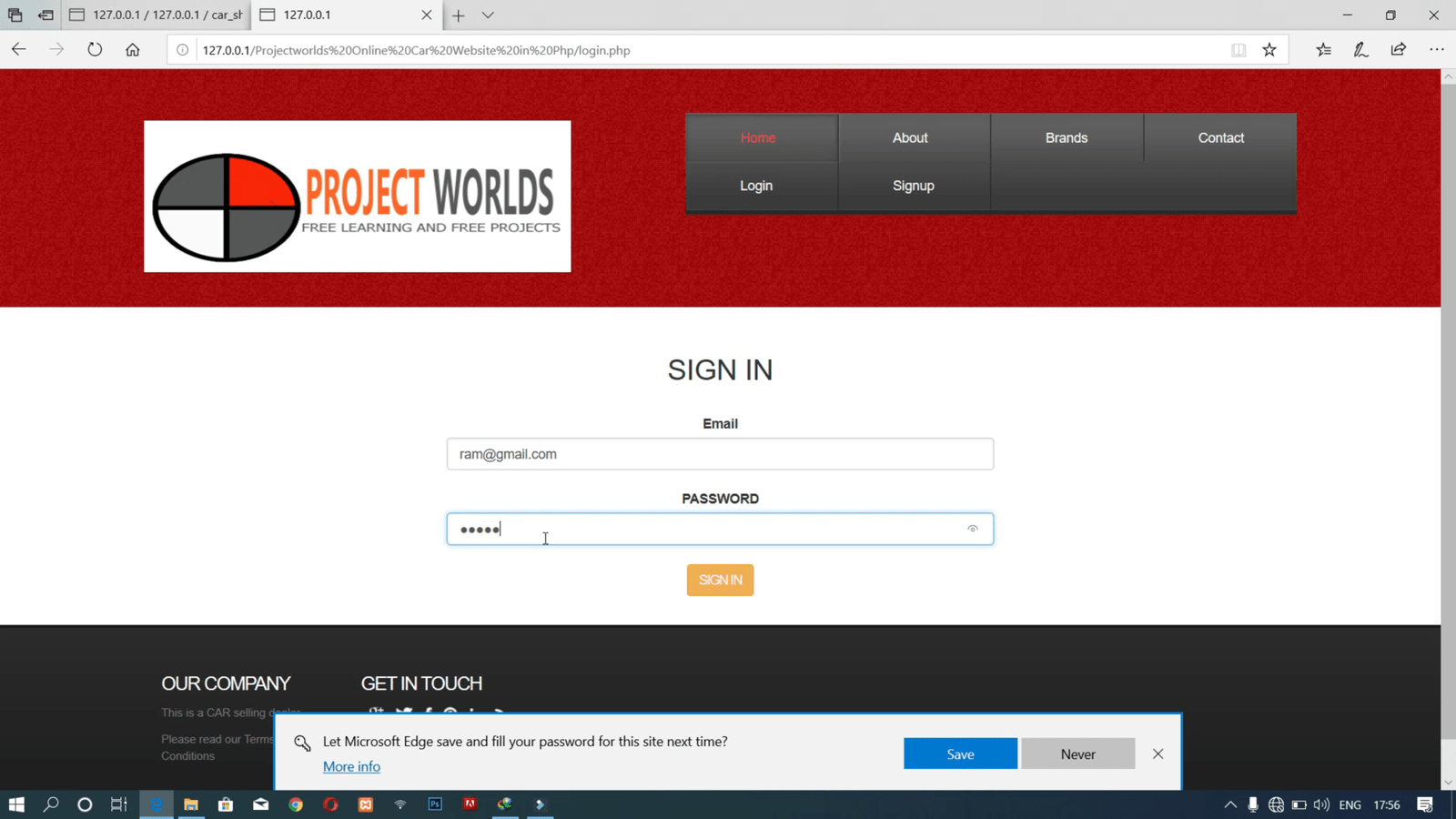Expand the tab preview chevron

[x=488, y=15]
